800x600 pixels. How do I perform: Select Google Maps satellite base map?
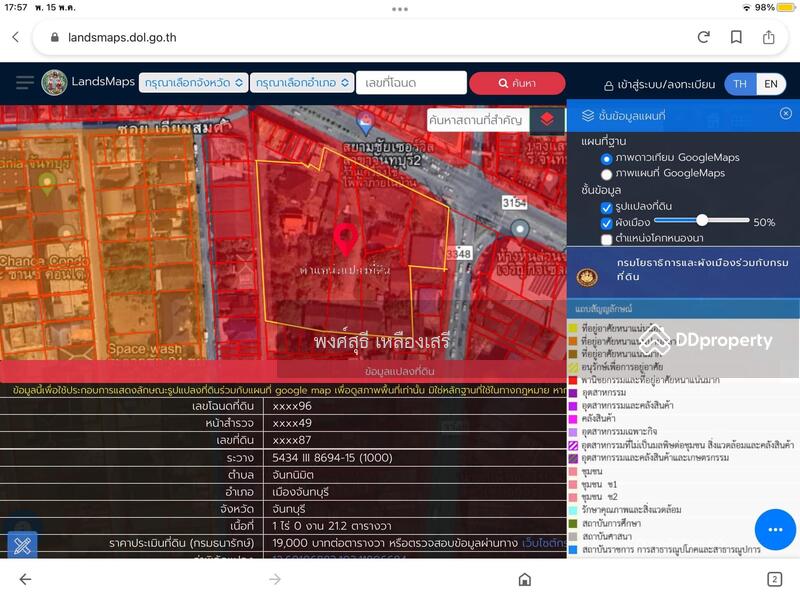tap(606, 158)
